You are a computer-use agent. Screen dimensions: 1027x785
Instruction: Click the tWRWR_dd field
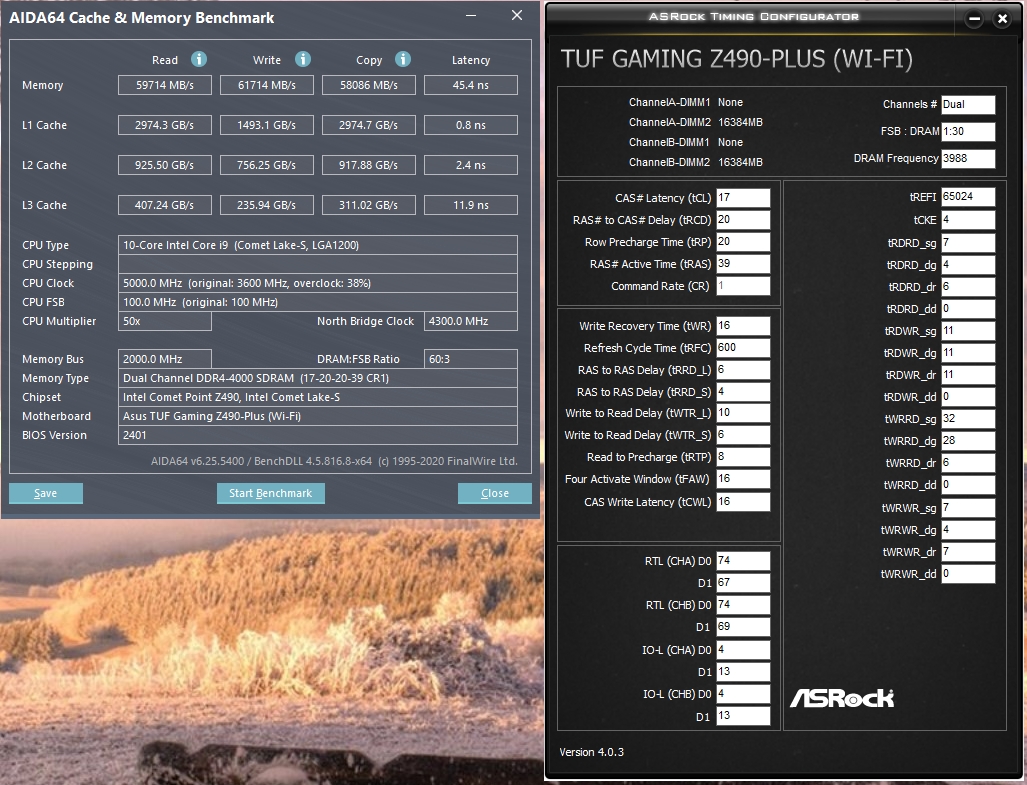tap(968, 574)
